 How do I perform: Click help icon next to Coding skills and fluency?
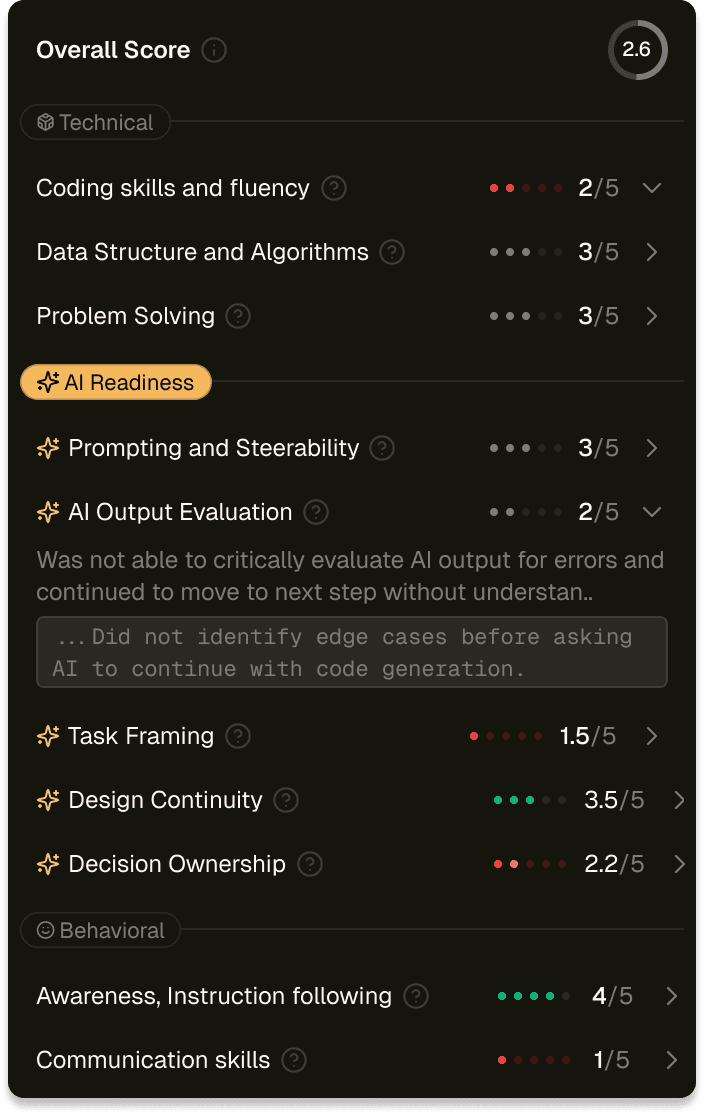334,188
